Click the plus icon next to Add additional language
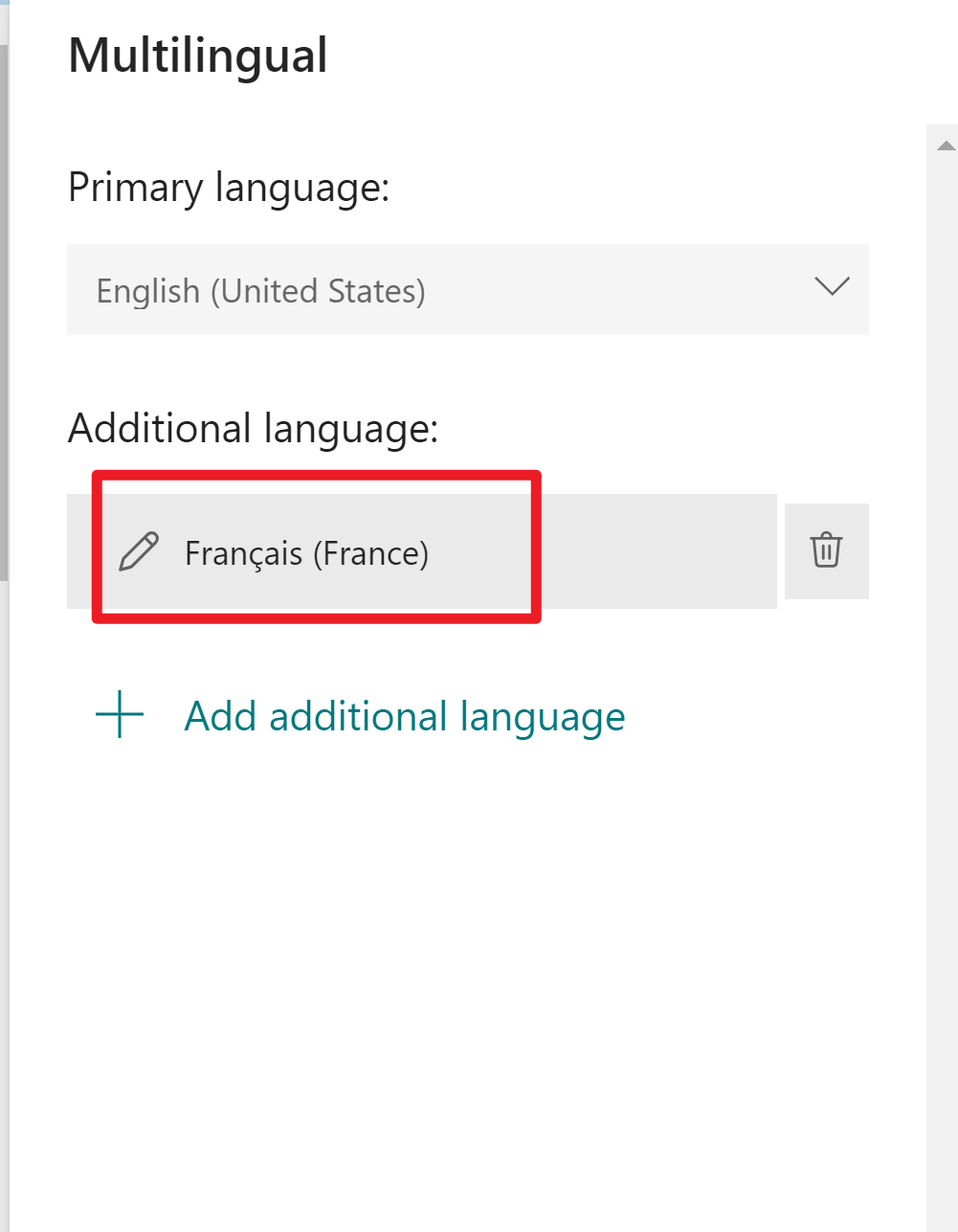 (118, 715)
